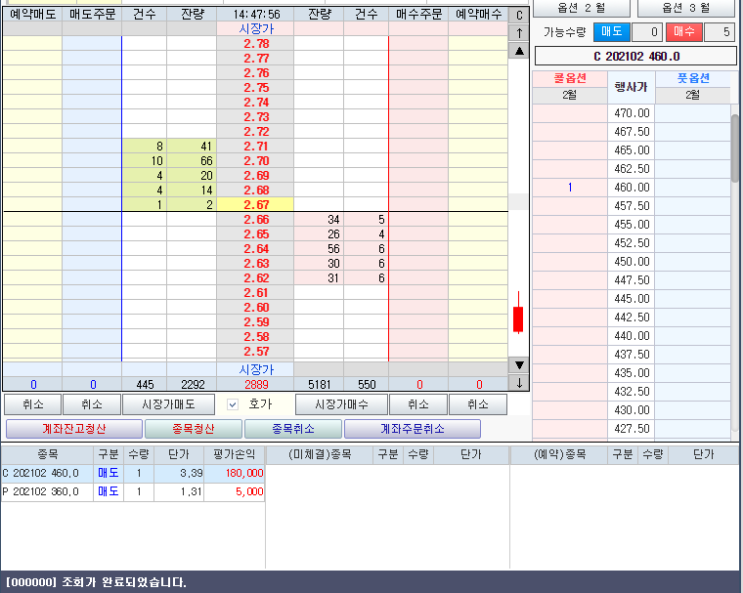Click 취소 under 매도주문 column
Viewport: 743px width, 593px height.
click(92, 404)
